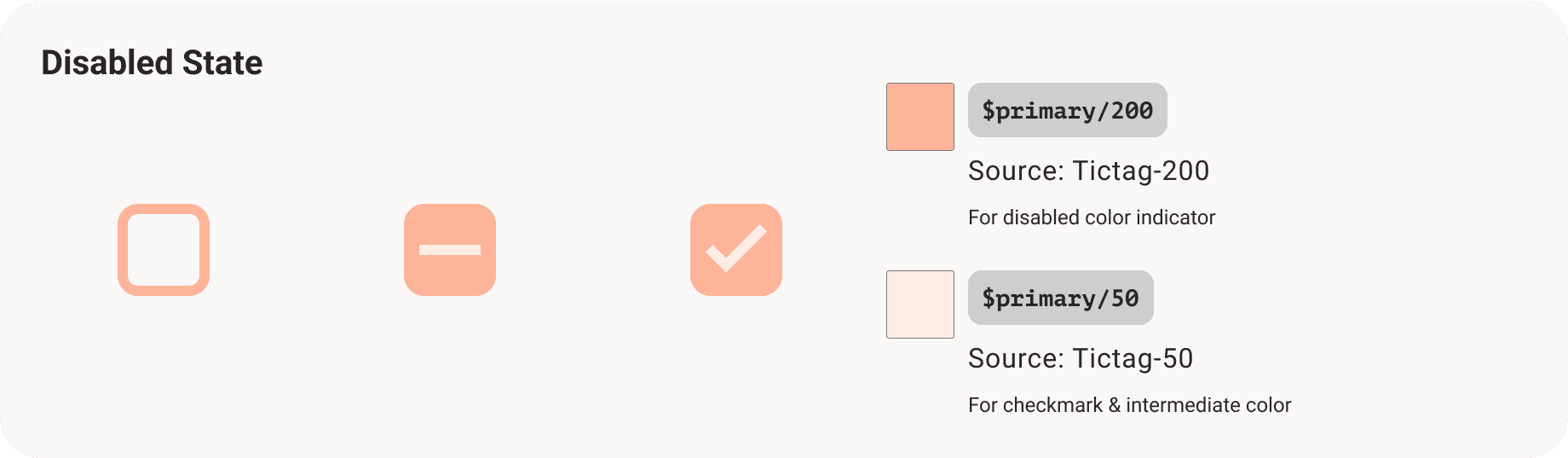Click the $primary/50 token tag
Screen dimensions: 1568x458
click(x=1061, y=298)
